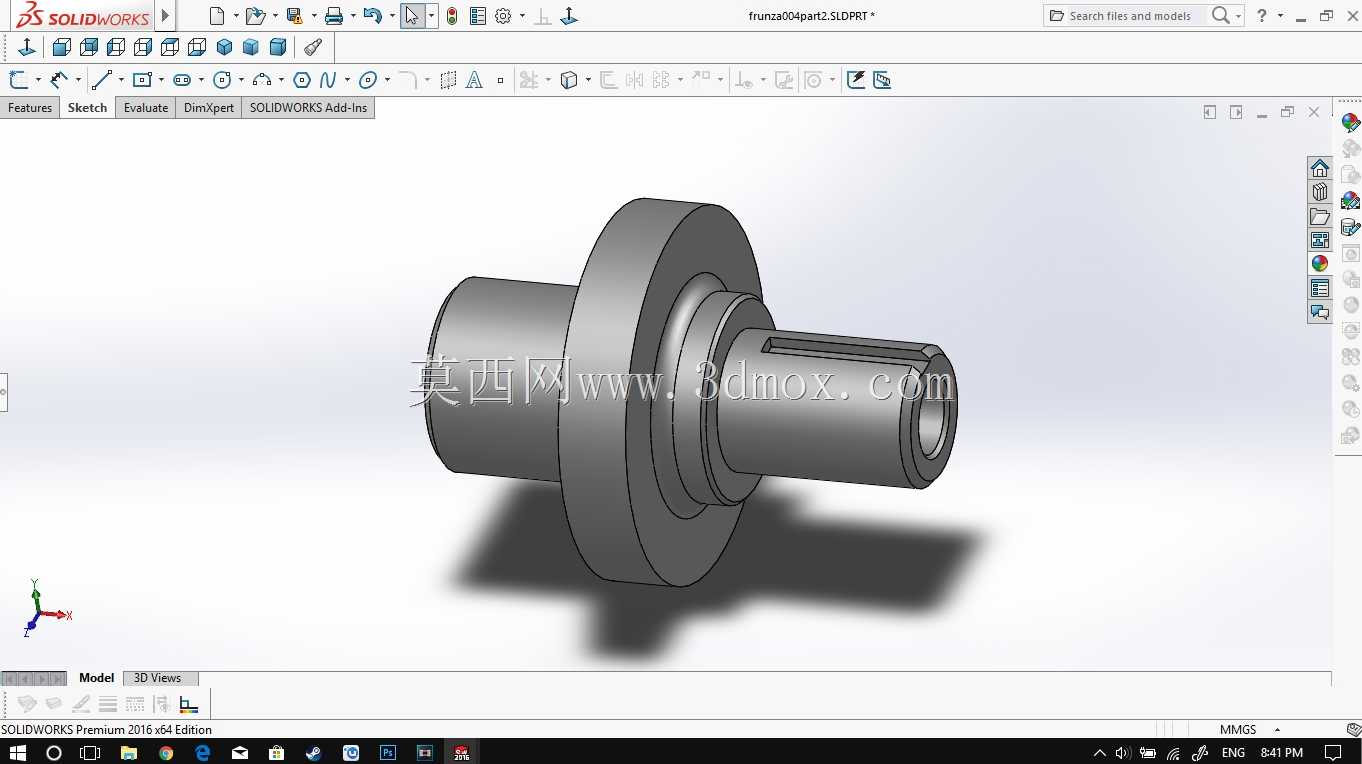Image resolution: width=1362 pixels, height=764 pixels.
Task: Select the sketch Text tool
Action: click(474, 80)
